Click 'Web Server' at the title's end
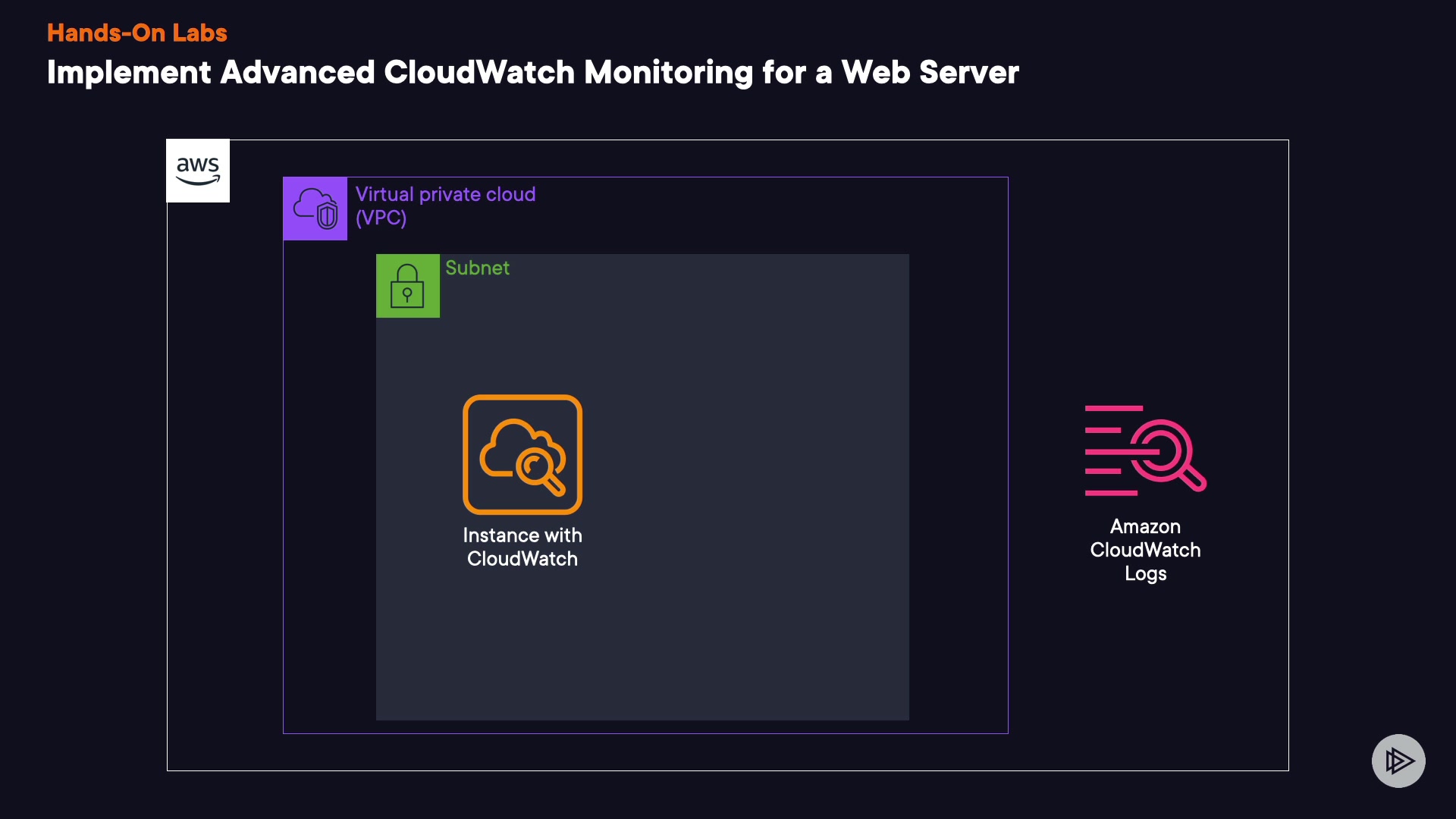 (930, 73)
